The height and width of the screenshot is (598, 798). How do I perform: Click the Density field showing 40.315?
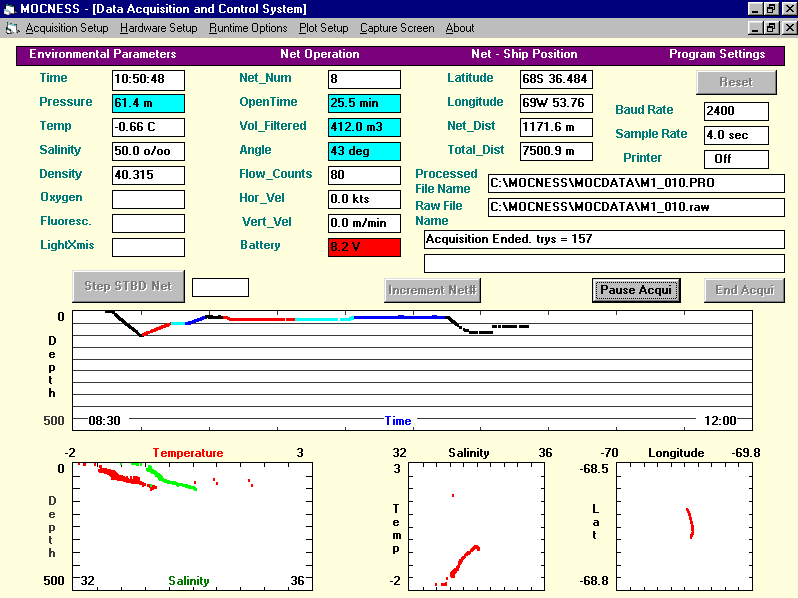point(148,175)
